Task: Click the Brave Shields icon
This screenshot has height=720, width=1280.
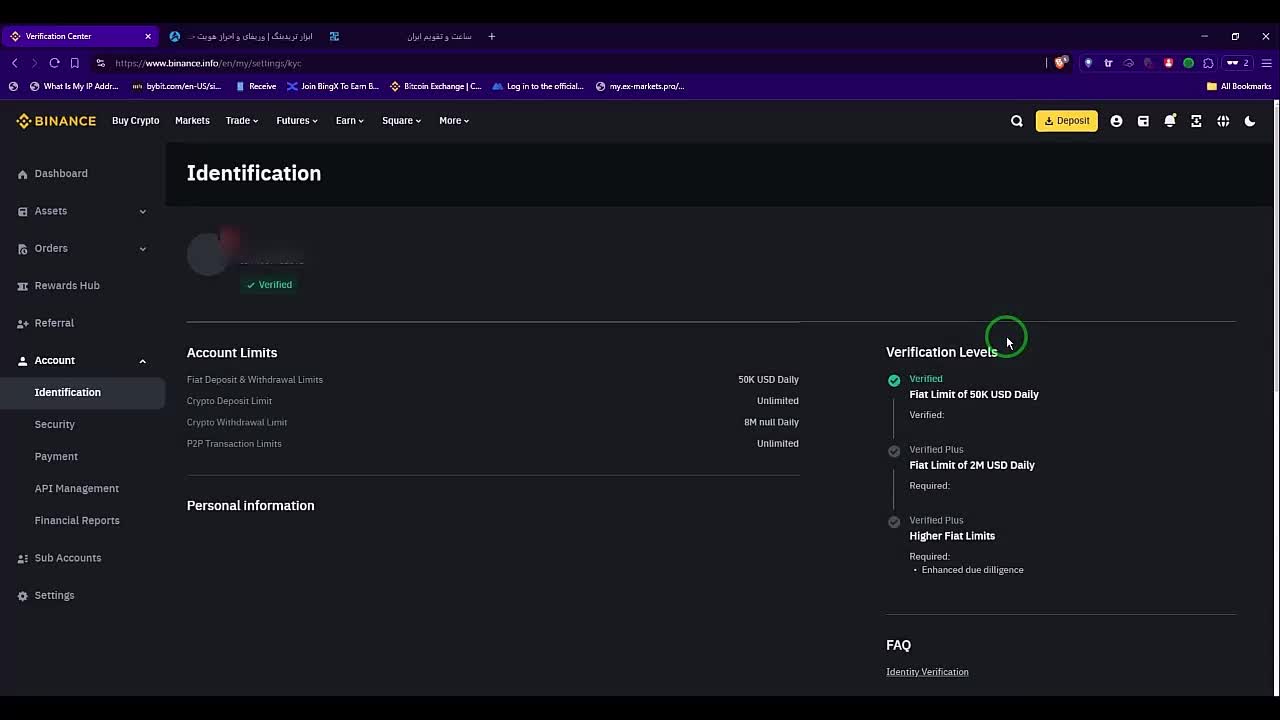Action: [x=1061, y=63]
